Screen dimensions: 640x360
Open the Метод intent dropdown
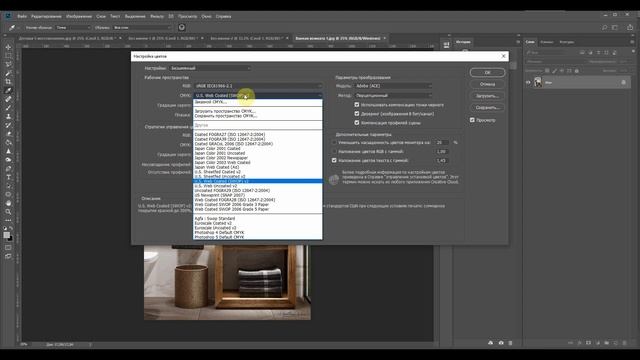[x=393, y=96]
